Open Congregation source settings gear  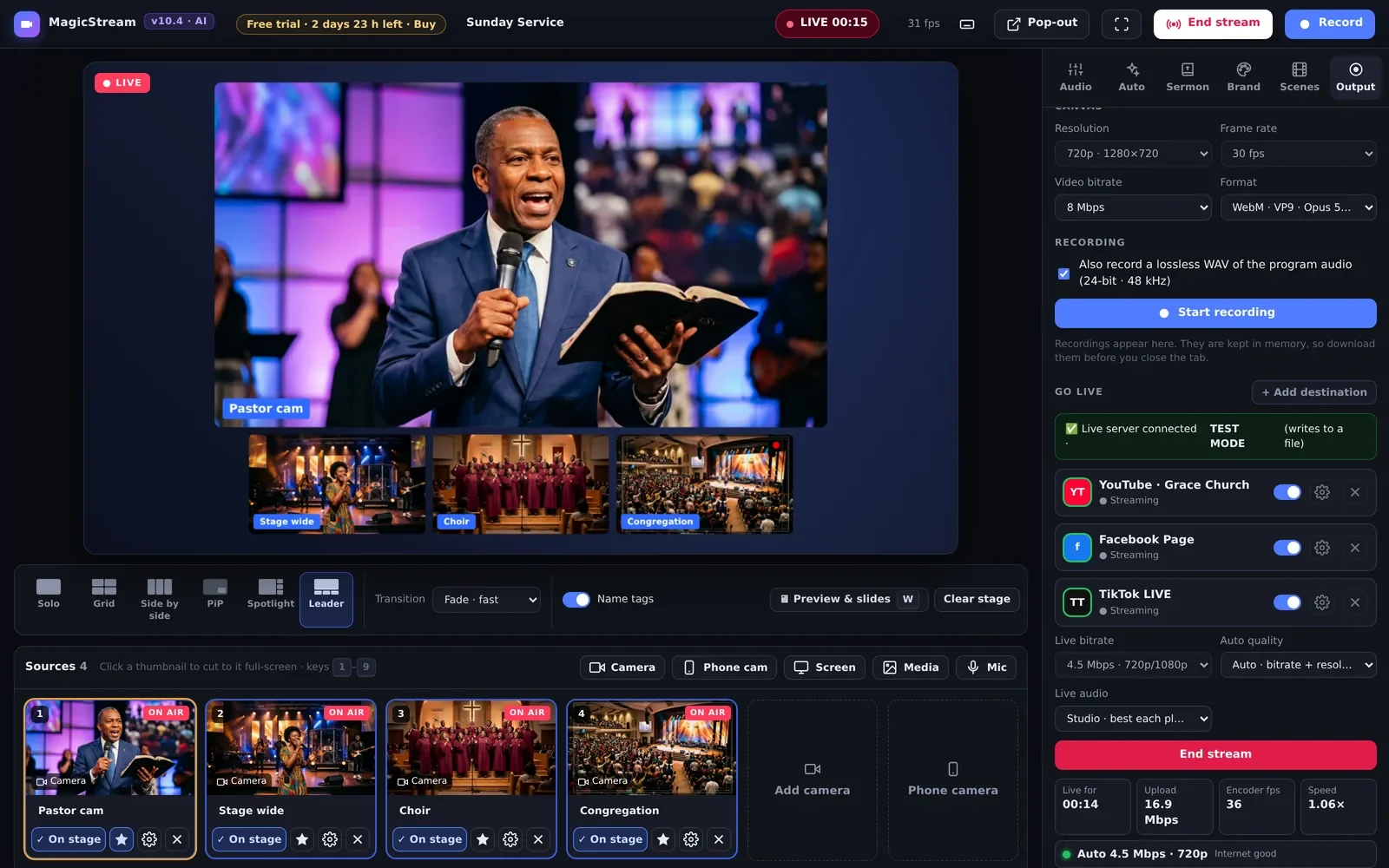coord(691,839)
